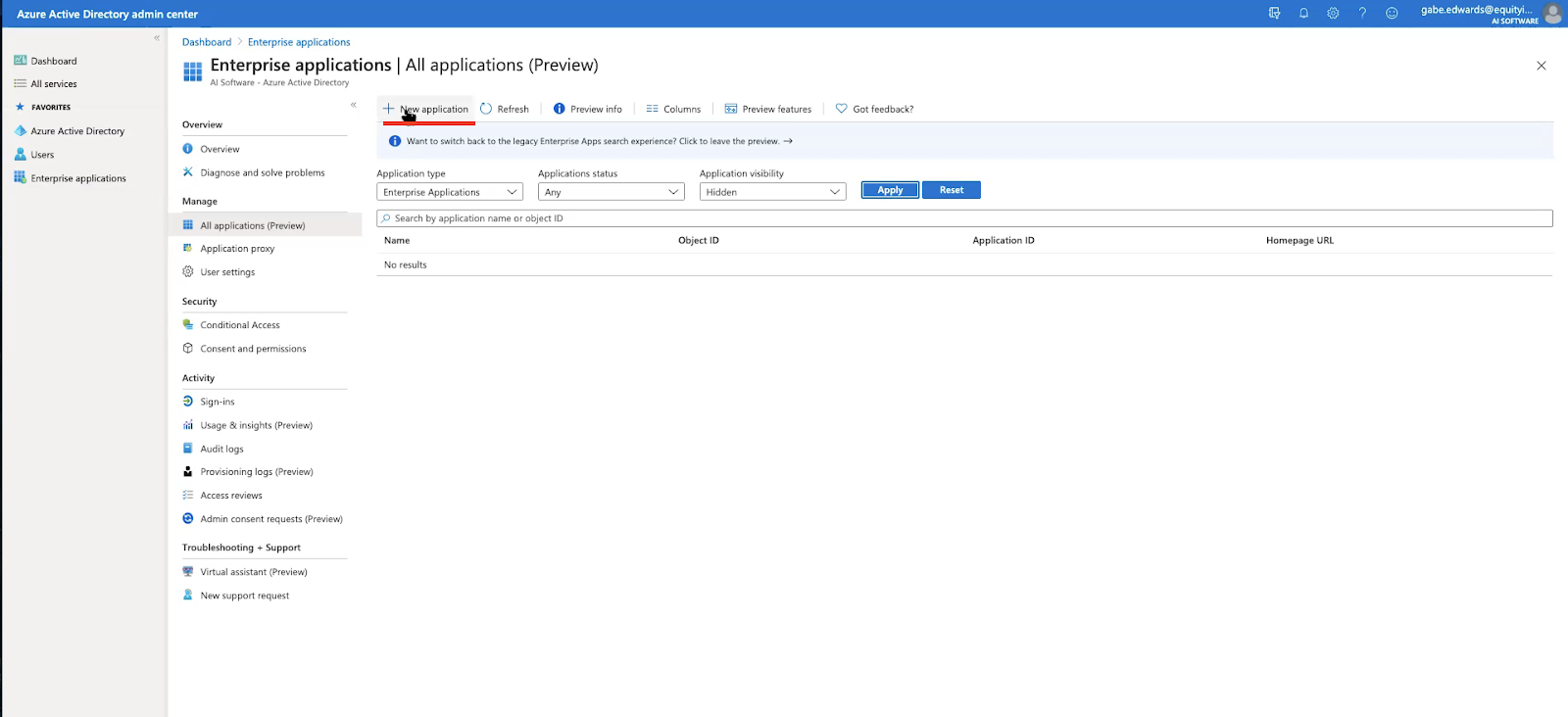This screenshot has height=717, width=1568.
Task: Open the Columns chooser
Action: tap(673, 109)
